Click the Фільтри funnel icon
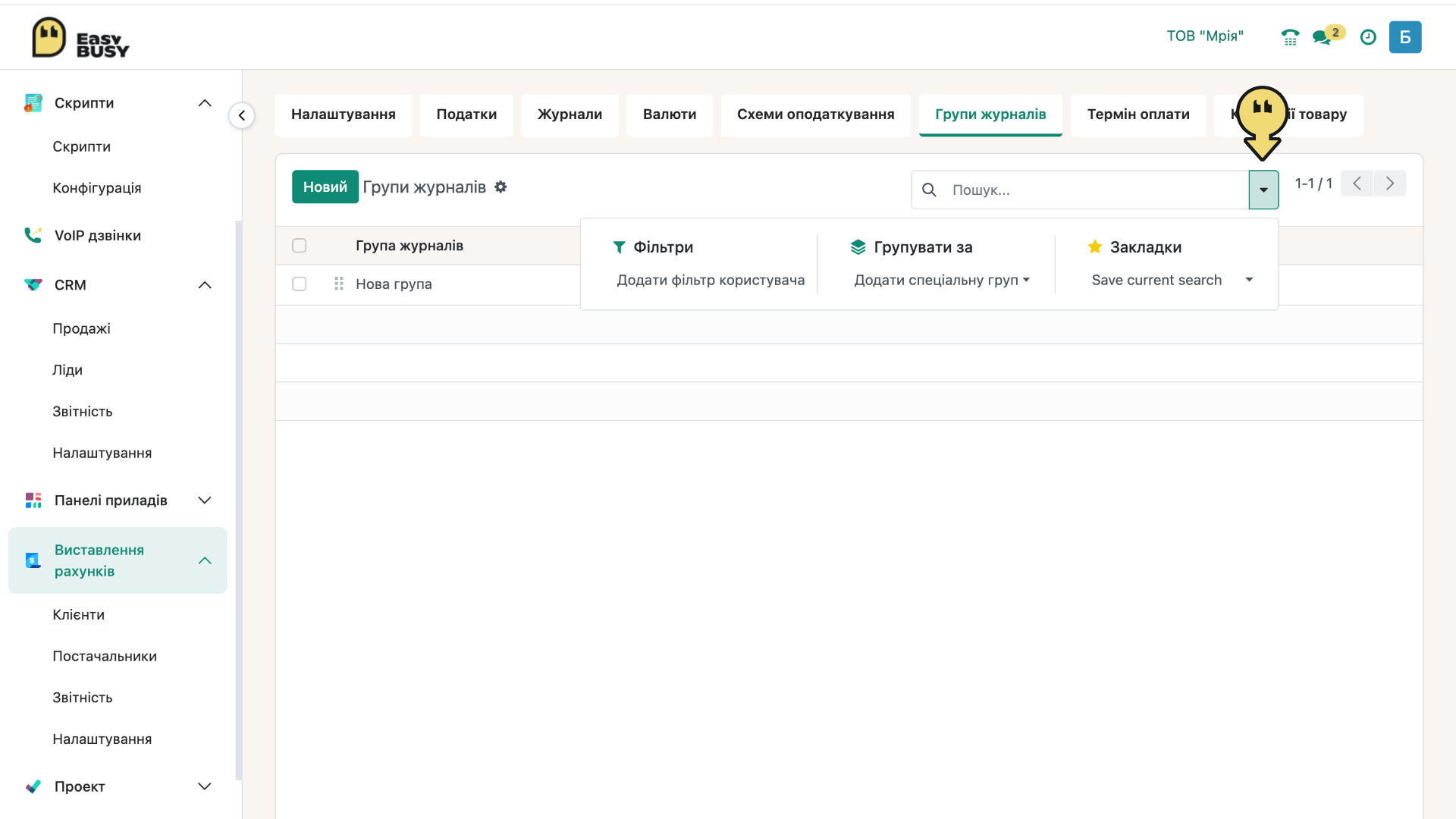This screenshot has width=1456, height=819. click(x=620, y=247)
